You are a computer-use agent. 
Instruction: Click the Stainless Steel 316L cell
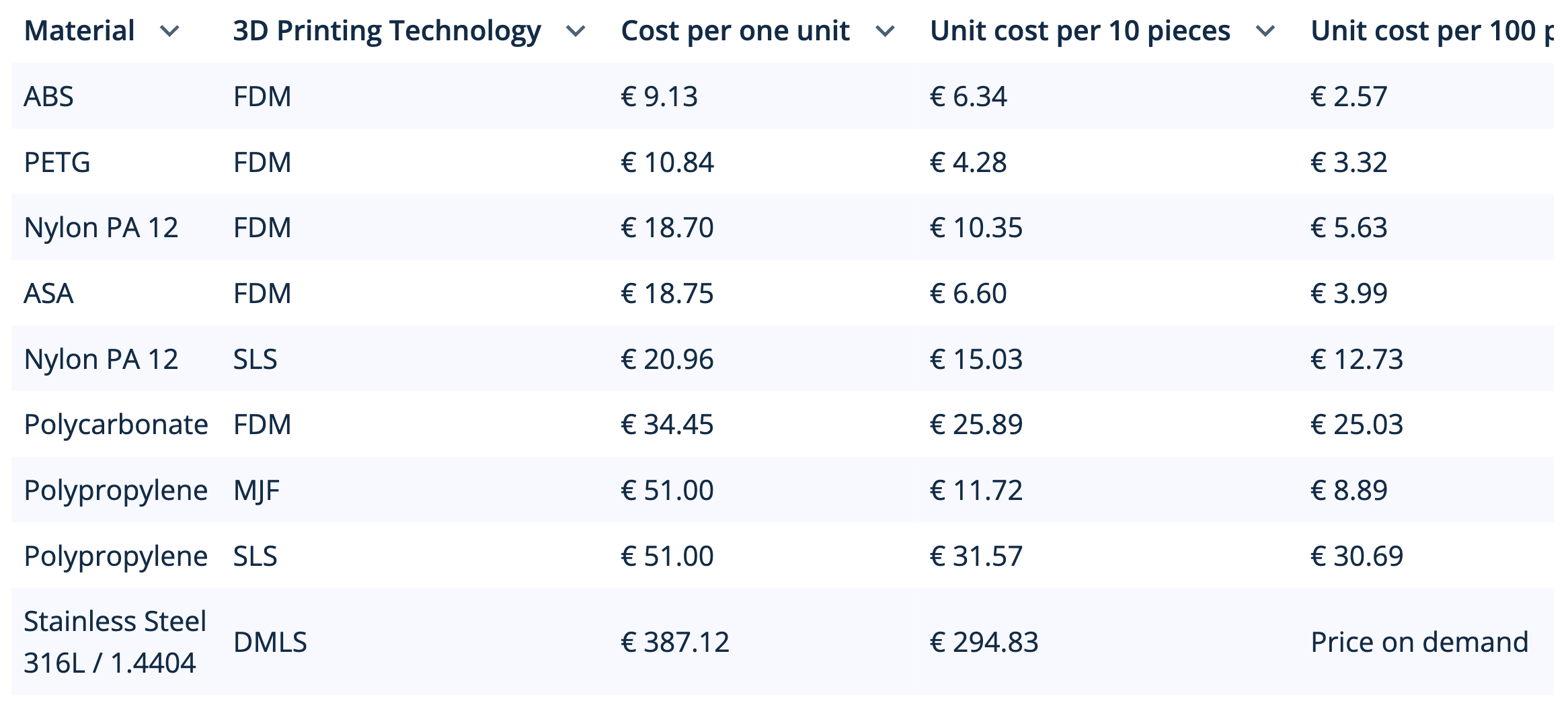(x=114, y=642)
